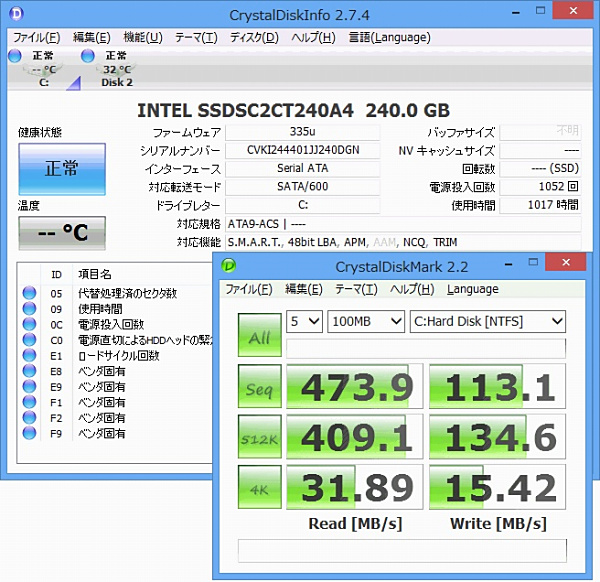Start the 4K benchmark test
This screenshot has width=600, height=582.
coord(259,487)
